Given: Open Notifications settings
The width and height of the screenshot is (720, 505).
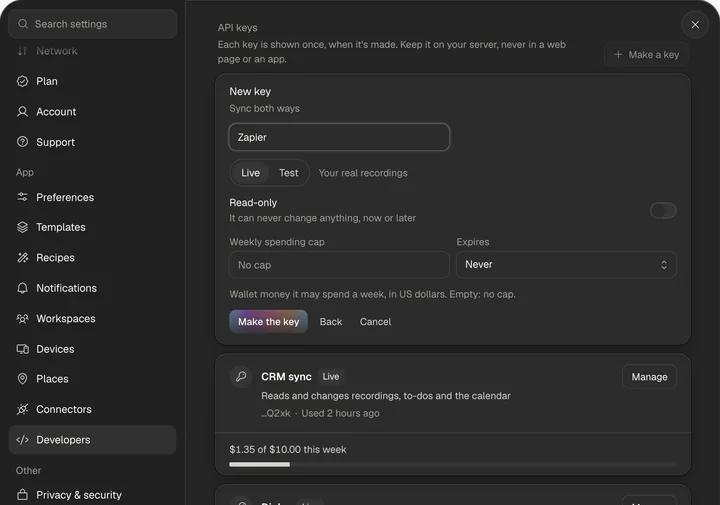Looking at the screenshot, I should point(92,288).
